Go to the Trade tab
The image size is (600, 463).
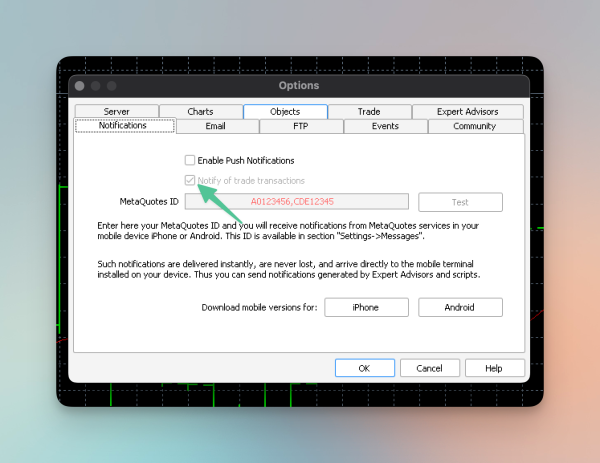369,112
